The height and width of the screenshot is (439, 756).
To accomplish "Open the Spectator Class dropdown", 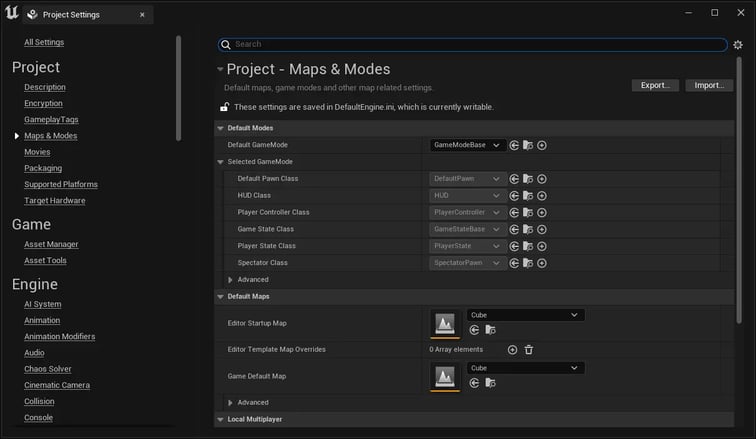I will coord(468,263).
